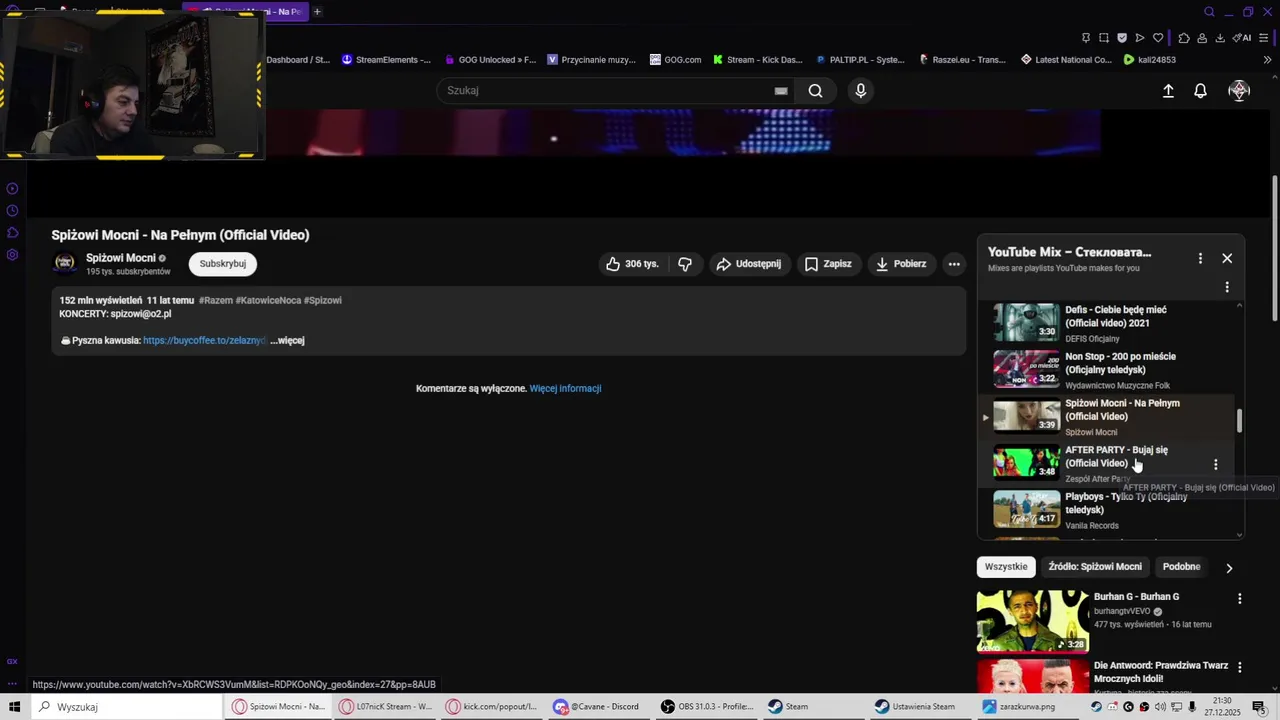Viewport: 1280px width, 720px height.
Task: Click Opera ad-blocker shield icon
Action: pos(1122,38)
